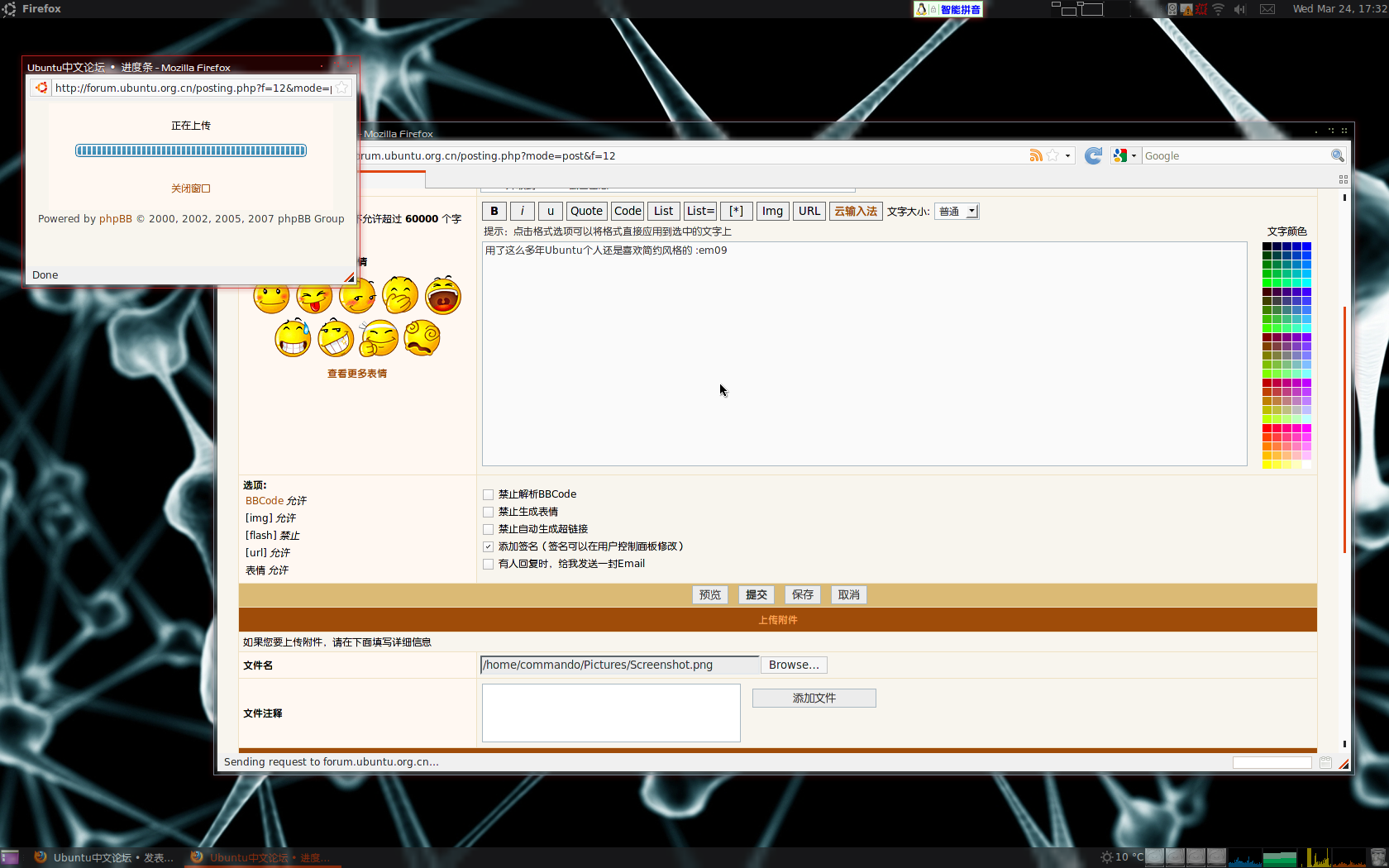This screenshot has height=868, width=1389.
Task: Uncheck the 添加签名 signature option
Action: coord(488,546)
